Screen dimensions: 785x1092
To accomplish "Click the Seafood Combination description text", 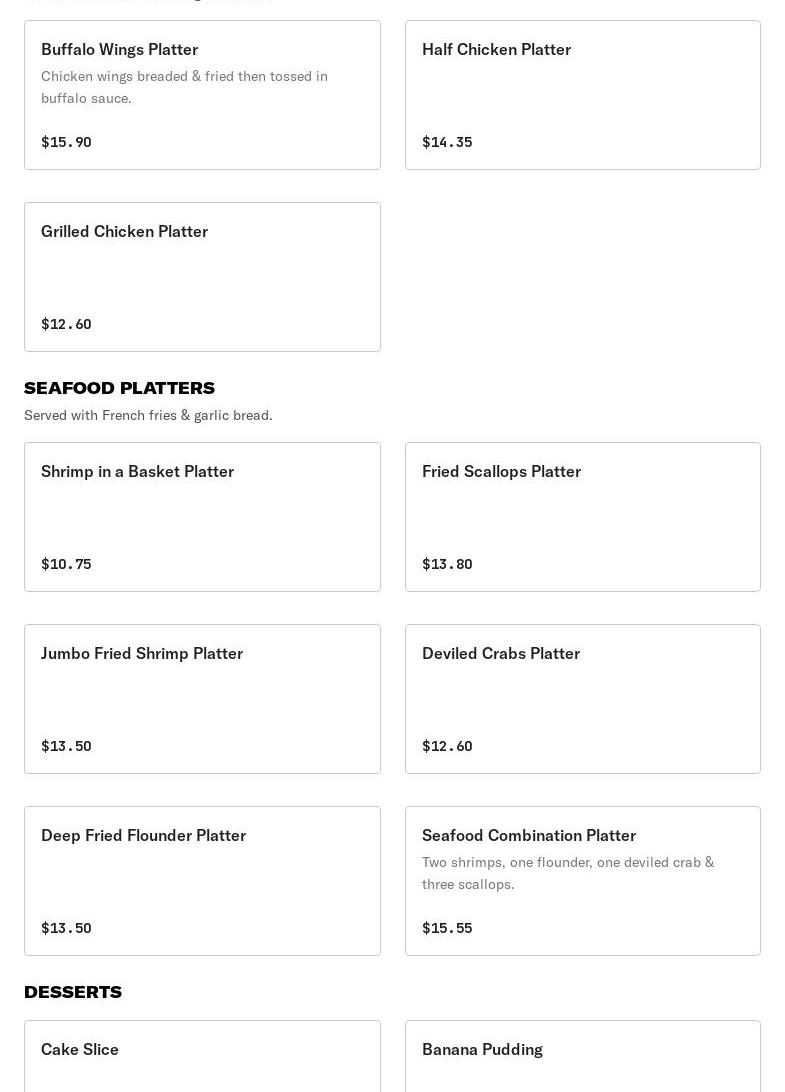I will click(x=568, y=873).
